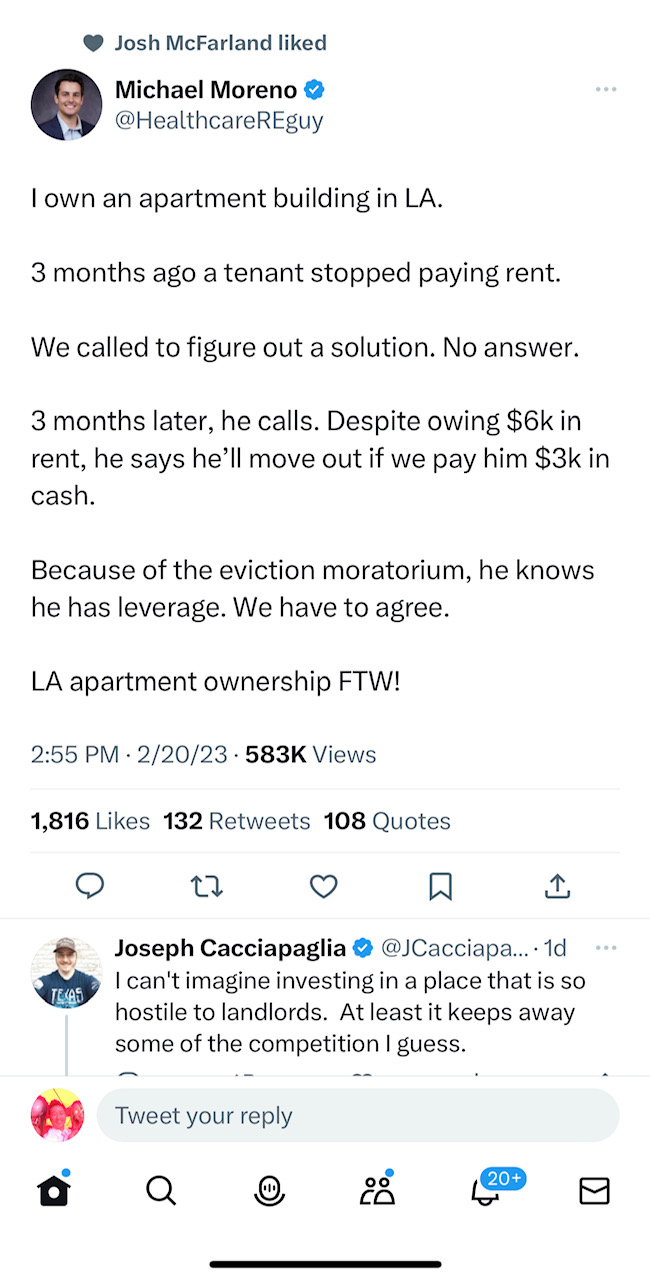The image size is (650, 1280).
Task: Open Notifications bell with 20+ badge
Action: 487,1190
